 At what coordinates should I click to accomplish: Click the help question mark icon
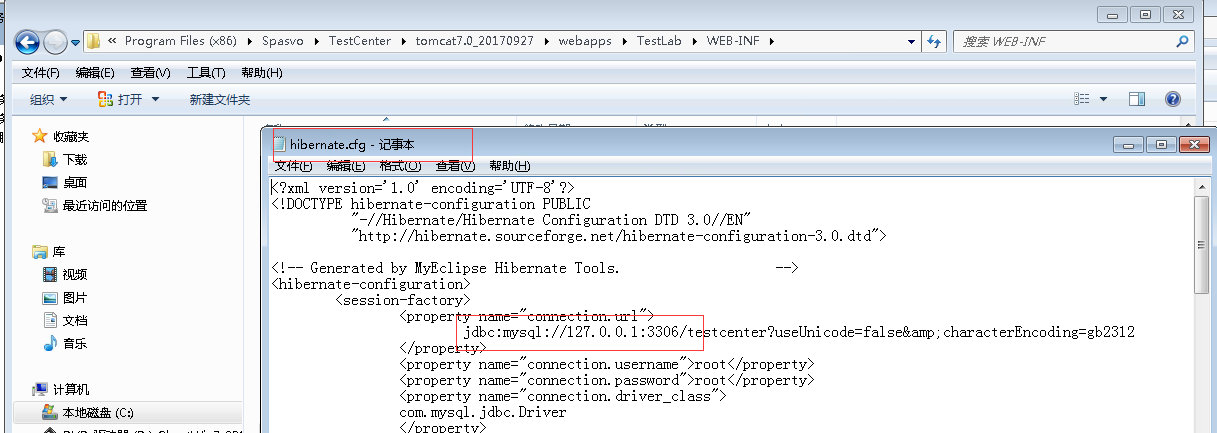pyautogui.click(x=1172, y=99)
